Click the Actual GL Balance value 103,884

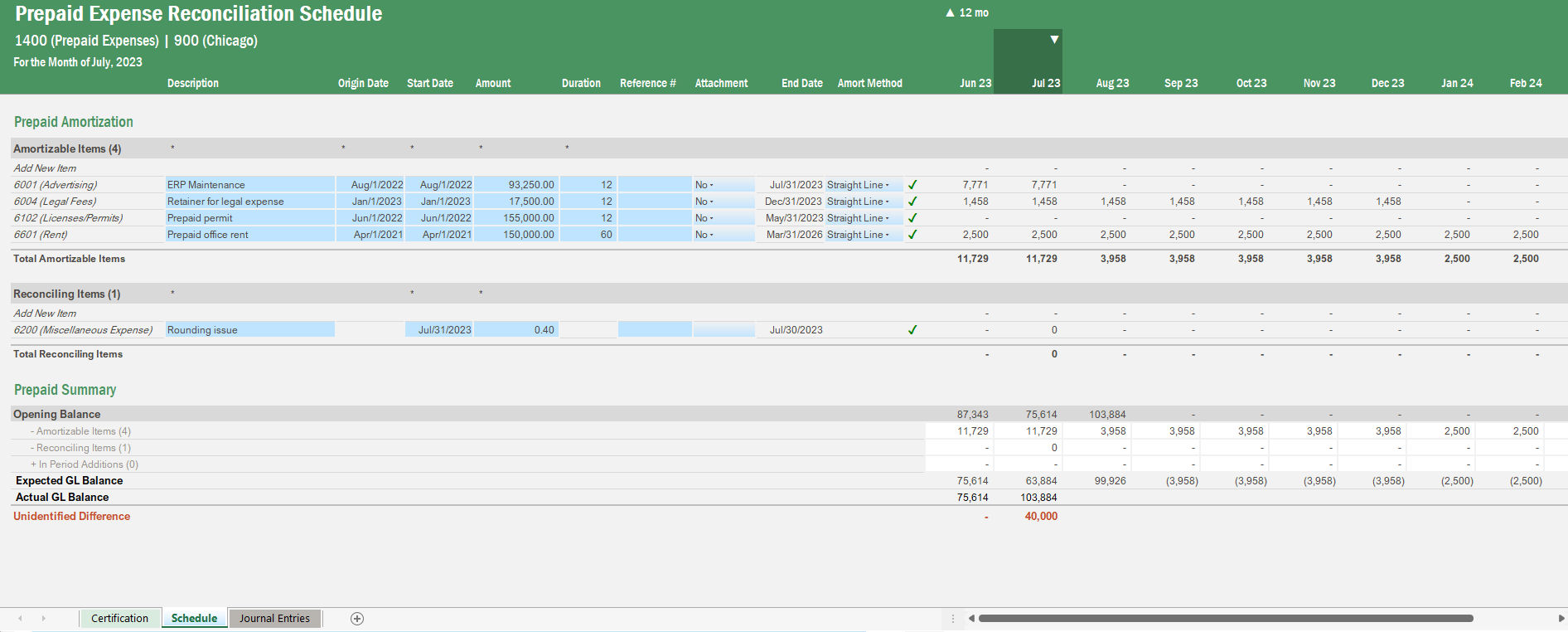[1038, 498]
